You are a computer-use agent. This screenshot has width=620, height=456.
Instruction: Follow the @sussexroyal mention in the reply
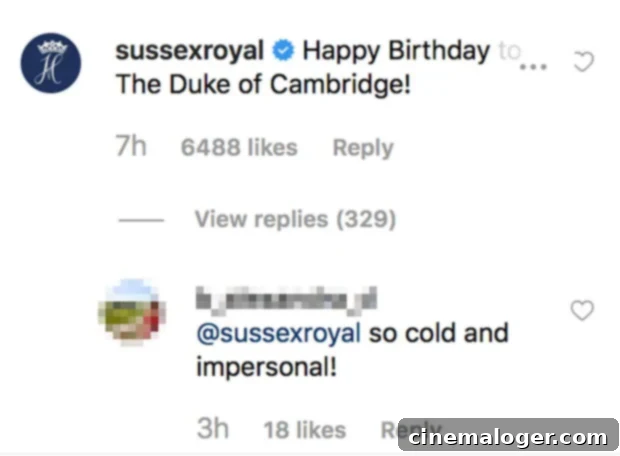[x=279, y=333]
